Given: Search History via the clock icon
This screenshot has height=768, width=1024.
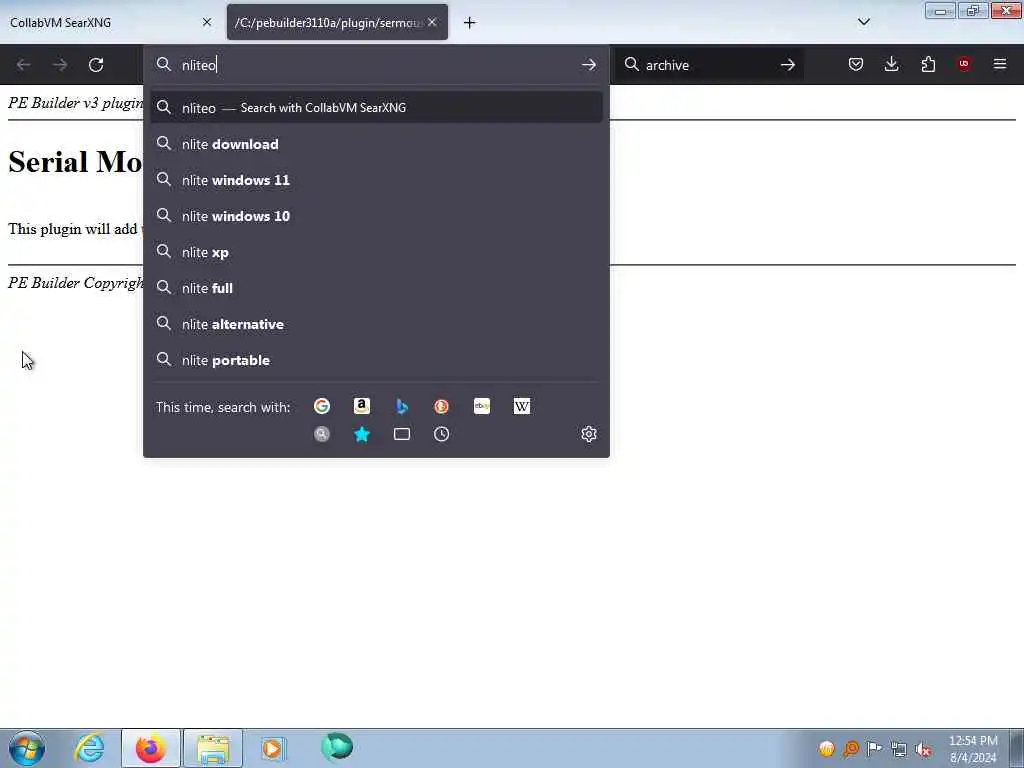Looking at the screenshot, I should [x=441, y=434].
